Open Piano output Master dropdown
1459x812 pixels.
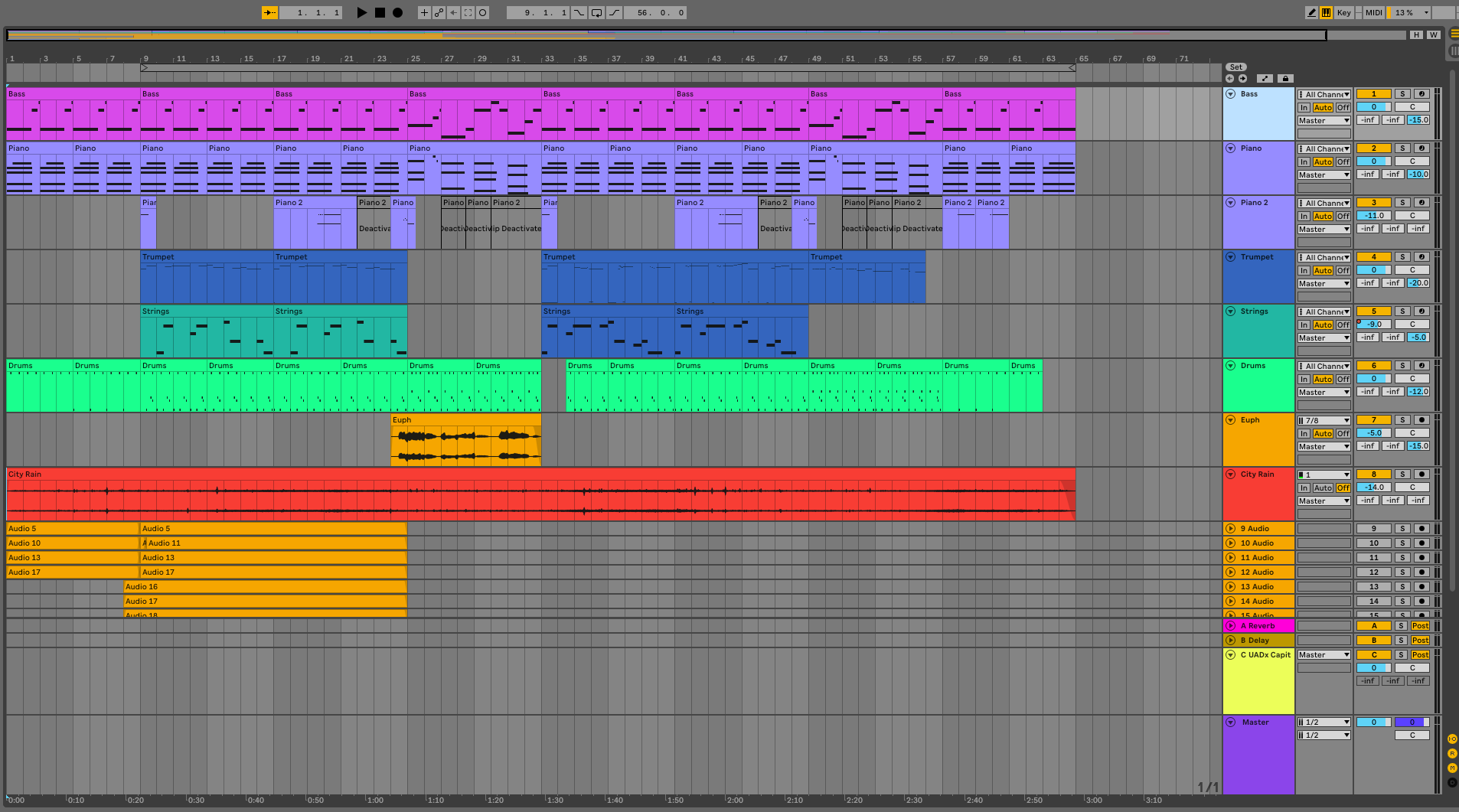1324,174
